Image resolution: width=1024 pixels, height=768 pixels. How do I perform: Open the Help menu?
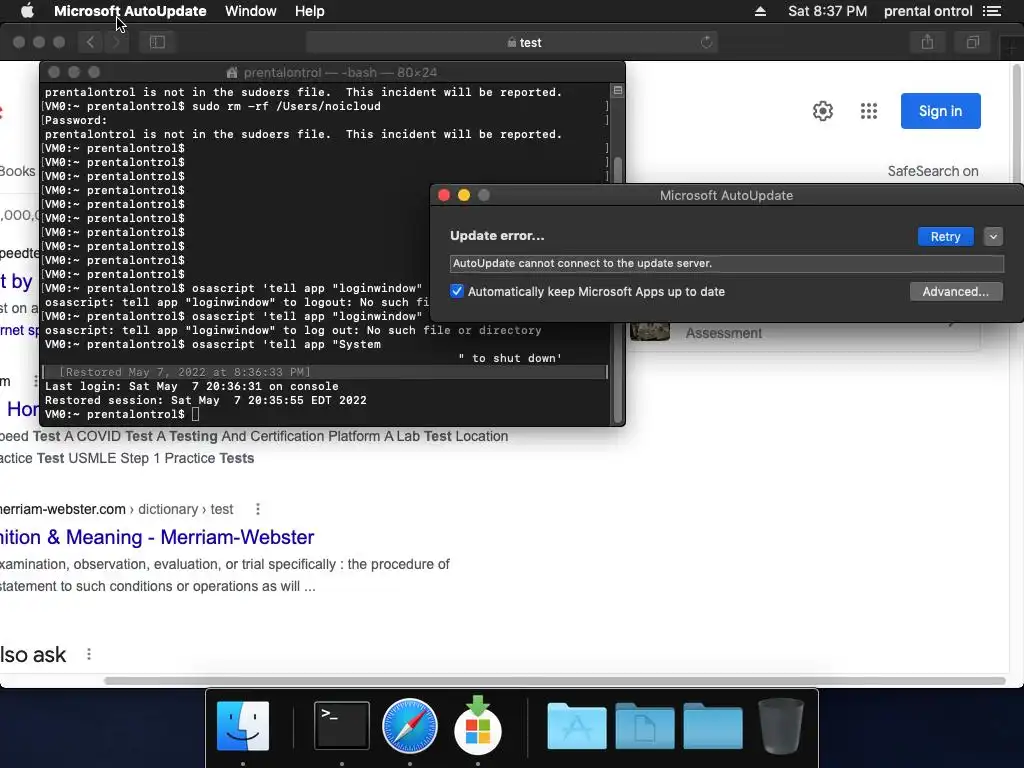(x=310, y=11)
